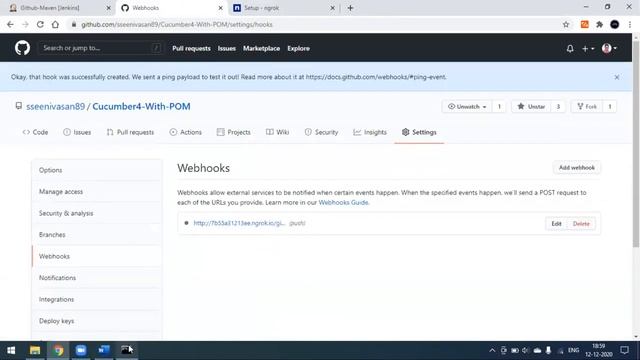
Task: Click the browser back arrow
Action: coord(10,24)
